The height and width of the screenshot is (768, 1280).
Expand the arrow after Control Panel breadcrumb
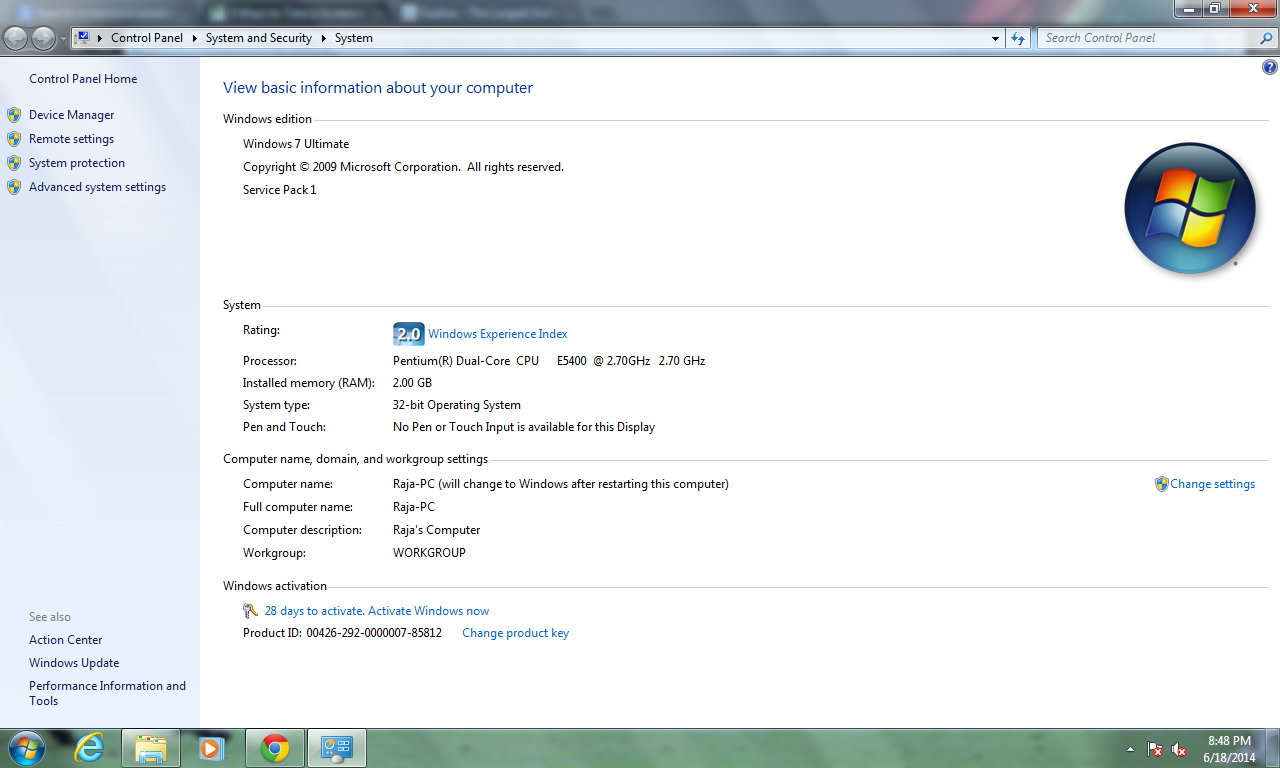(x=194, y=38)
